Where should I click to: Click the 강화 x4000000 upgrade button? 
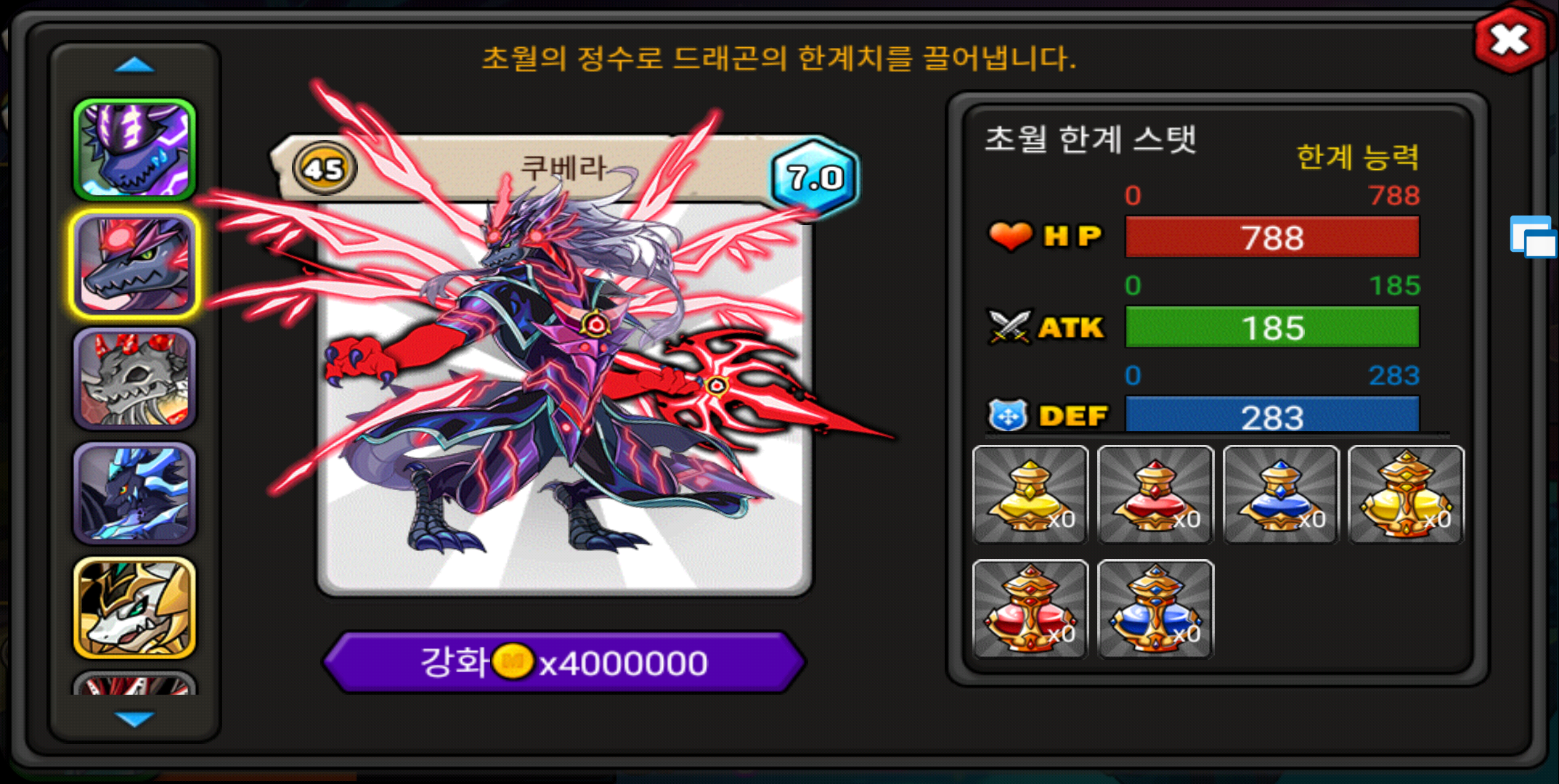[x=564, y=662]
